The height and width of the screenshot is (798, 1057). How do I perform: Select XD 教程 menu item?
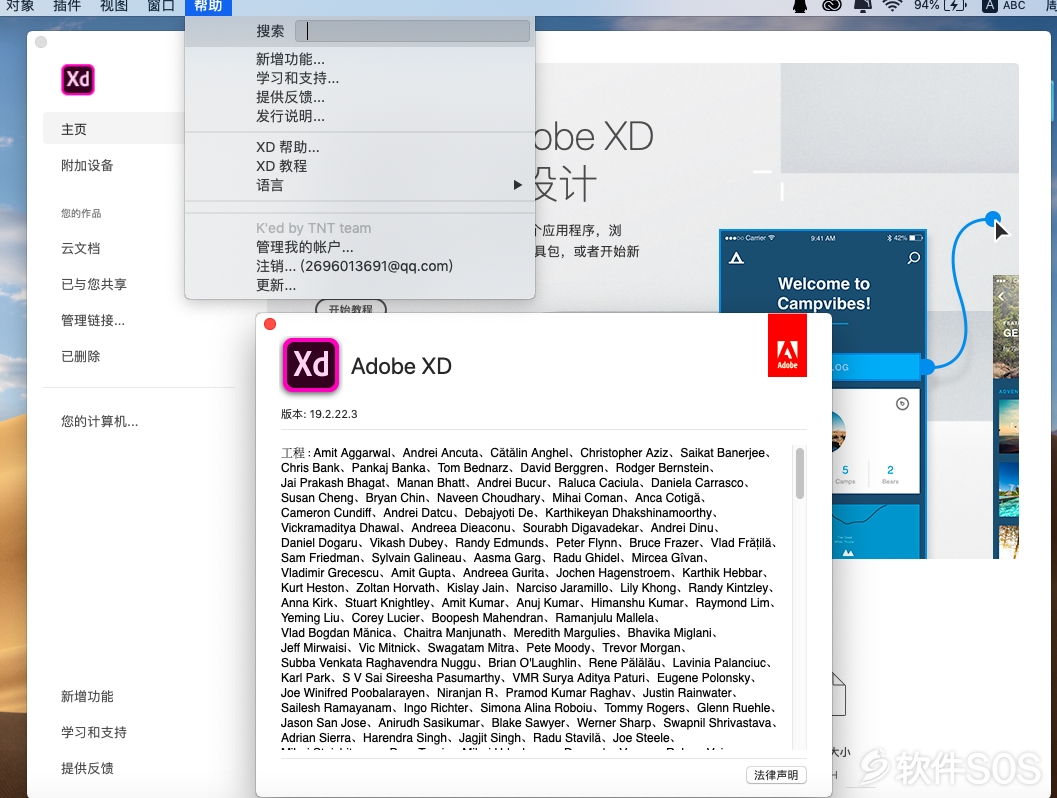click(359, 166)
